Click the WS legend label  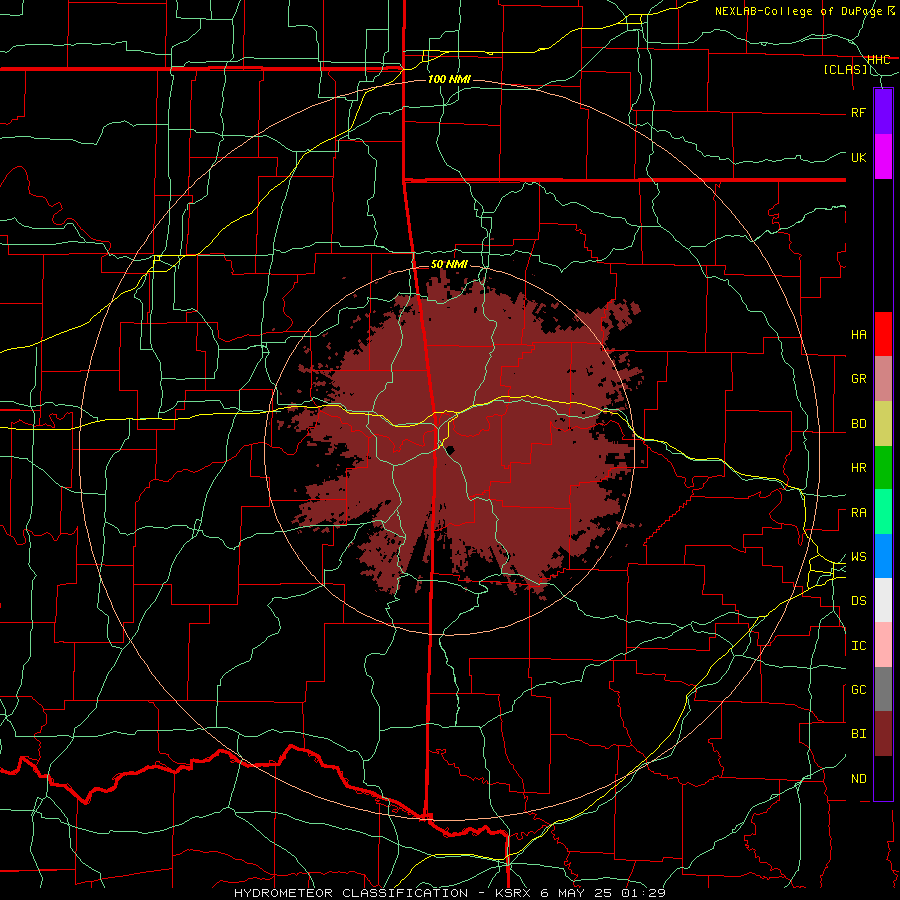(x=858, y=557)
